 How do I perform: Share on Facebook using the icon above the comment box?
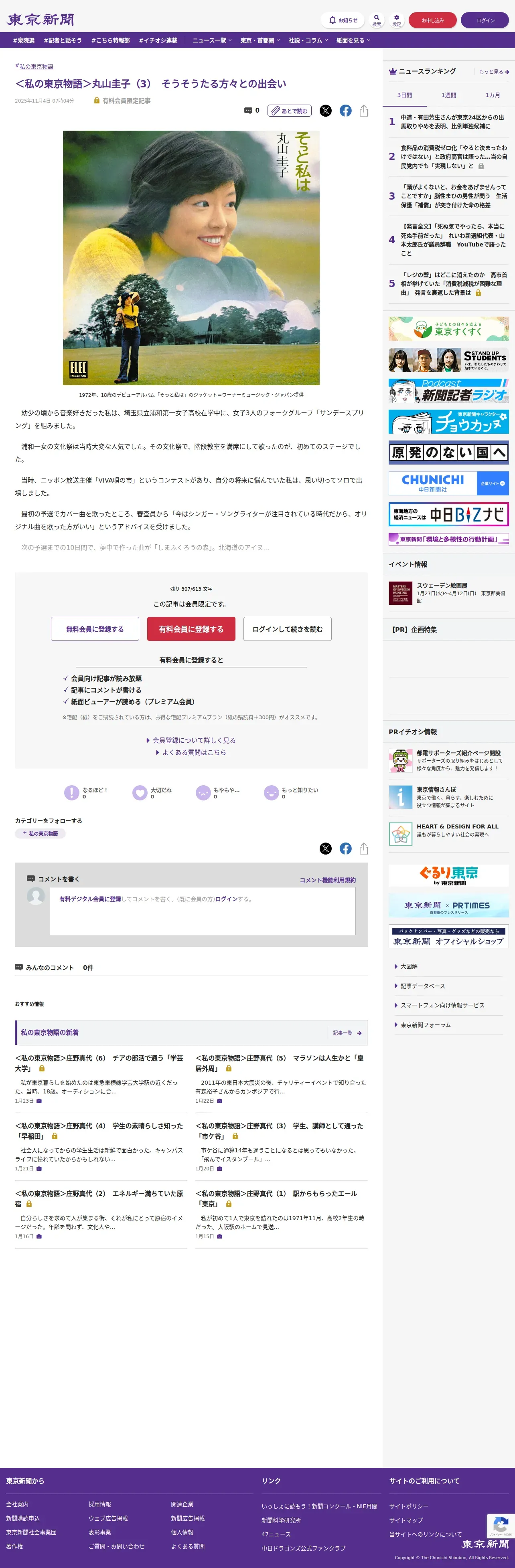point(346,849)
